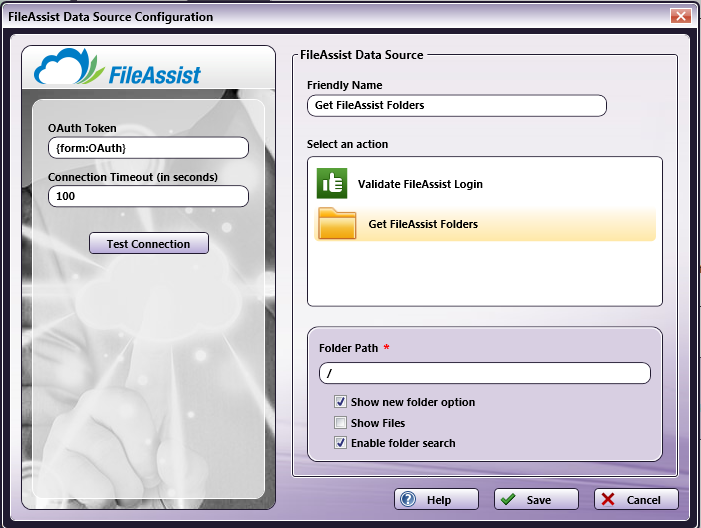Cancel the configuration dialog
This screenshot has height=528, width=701.
tap(636, 499)
